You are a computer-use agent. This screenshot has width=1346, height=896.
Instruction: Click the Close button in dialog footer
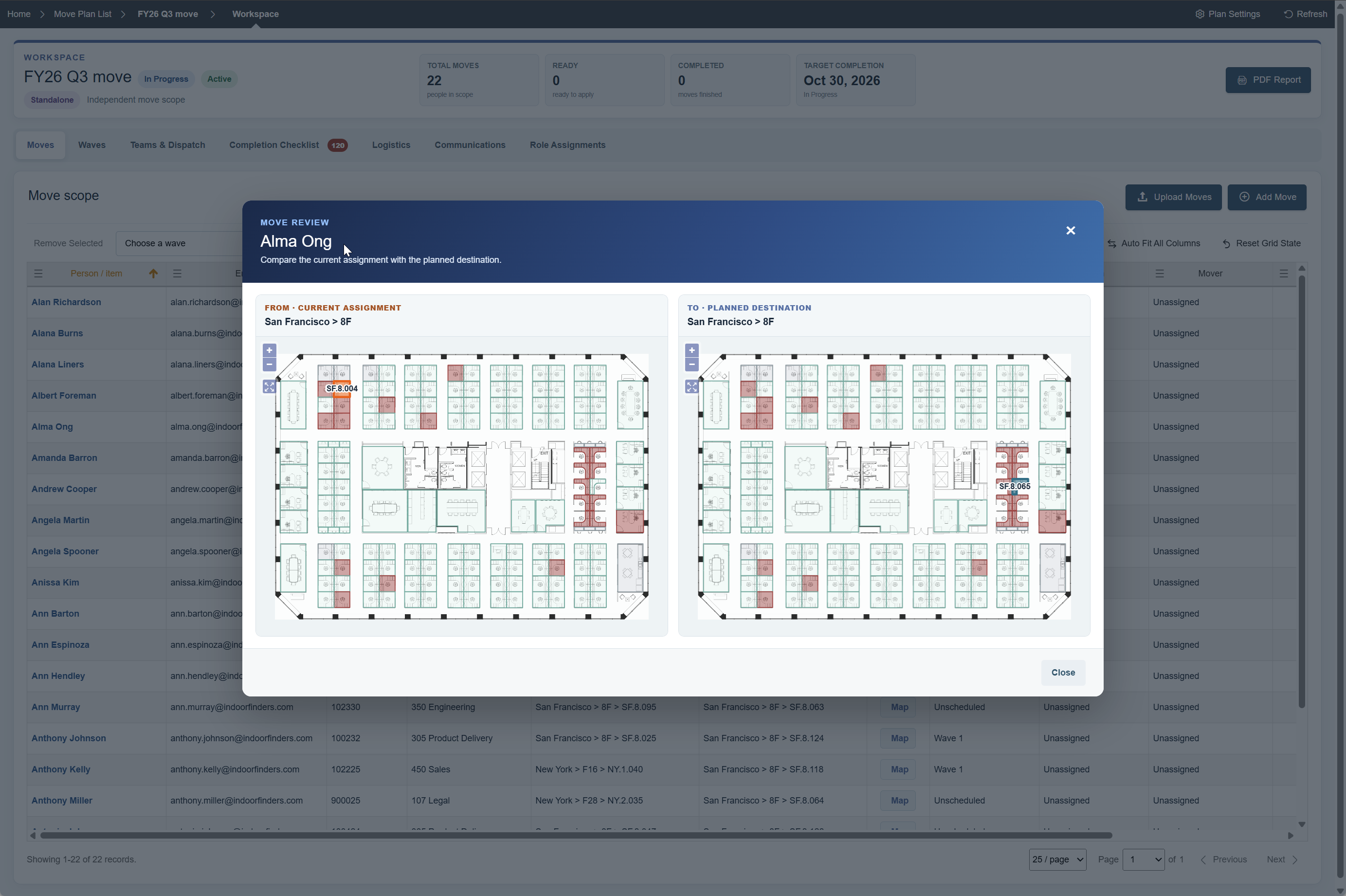1063,673
